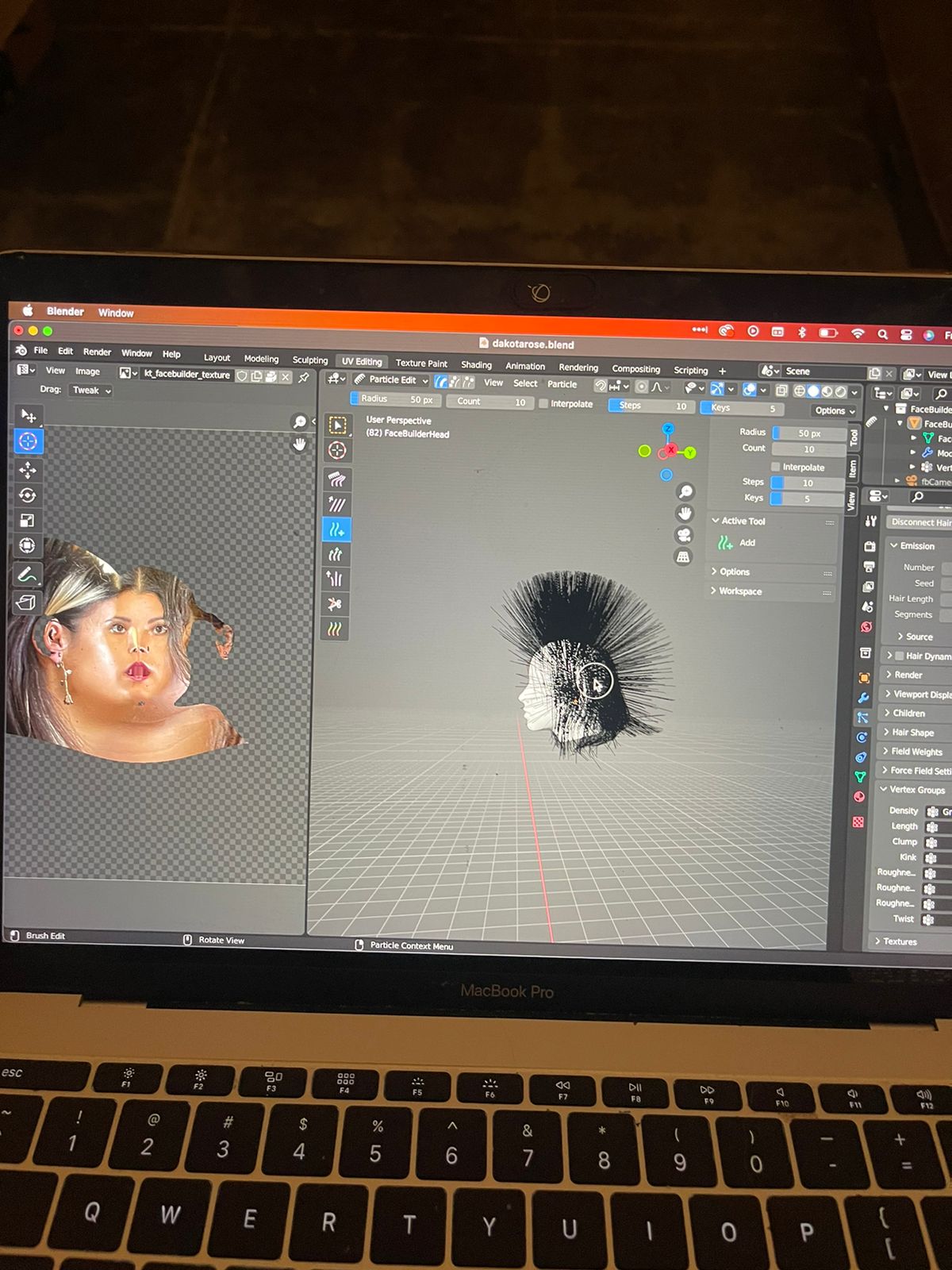Enable the Hair Dynamics checkbox
Screen dimensions: 952x1270
(899, 656)
